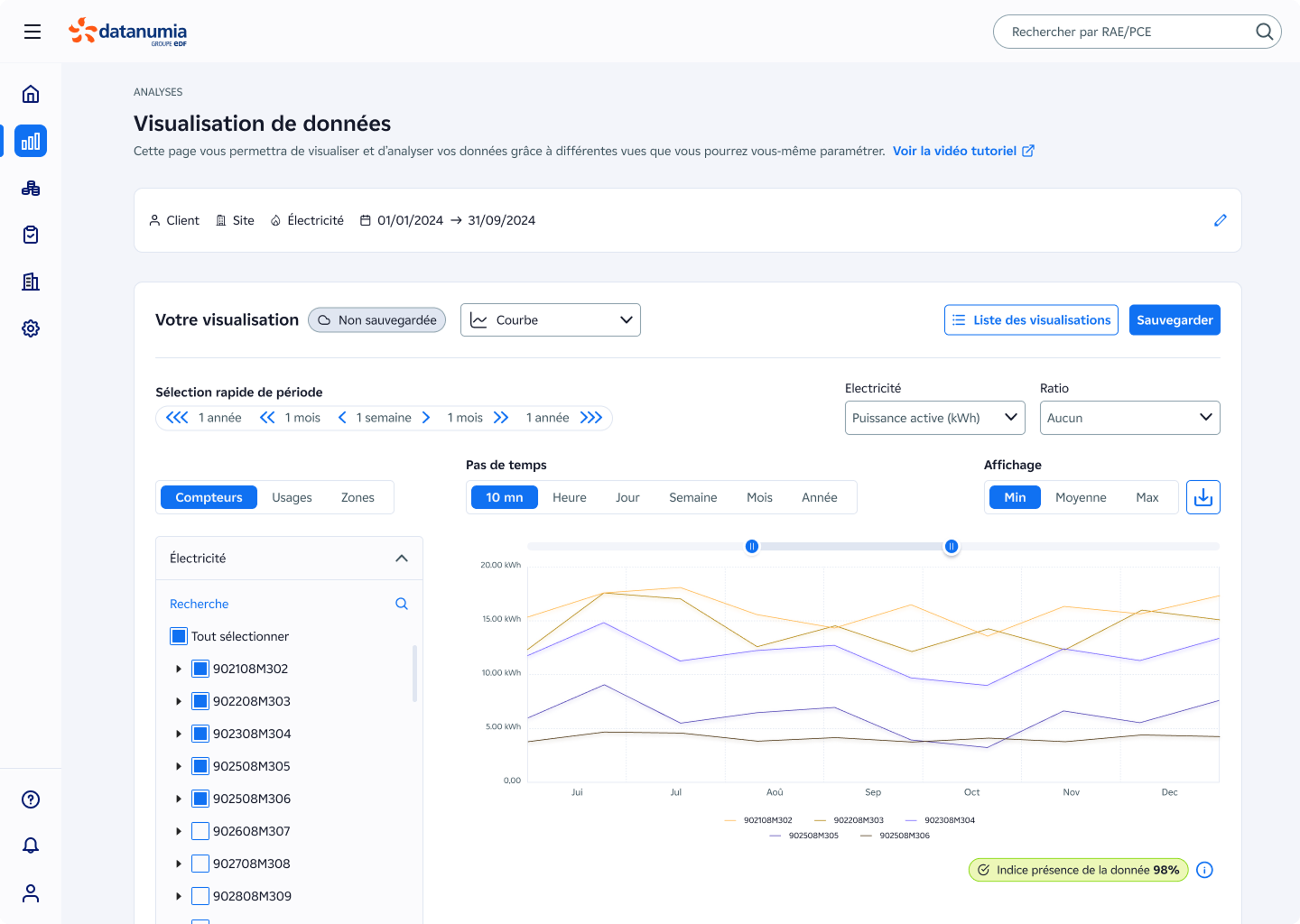This screenshot has height=924, width=1300.
Task: Open the Courbe chart type dropdown
Action: point(550,320)
